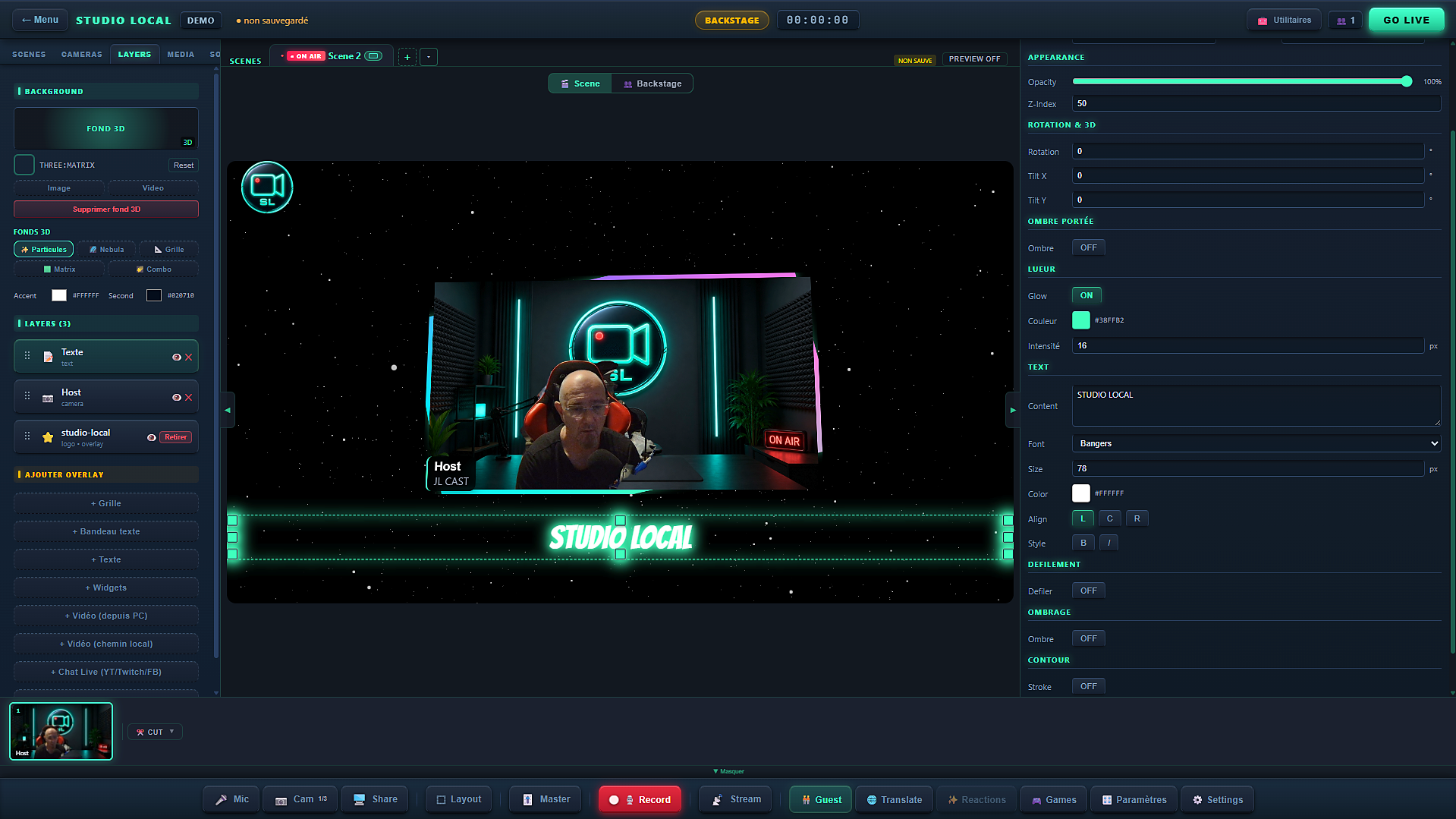Enable the Stroke contour toggle
Image resolution: width=1456 pixels, height=819 pixels.
1088,686
